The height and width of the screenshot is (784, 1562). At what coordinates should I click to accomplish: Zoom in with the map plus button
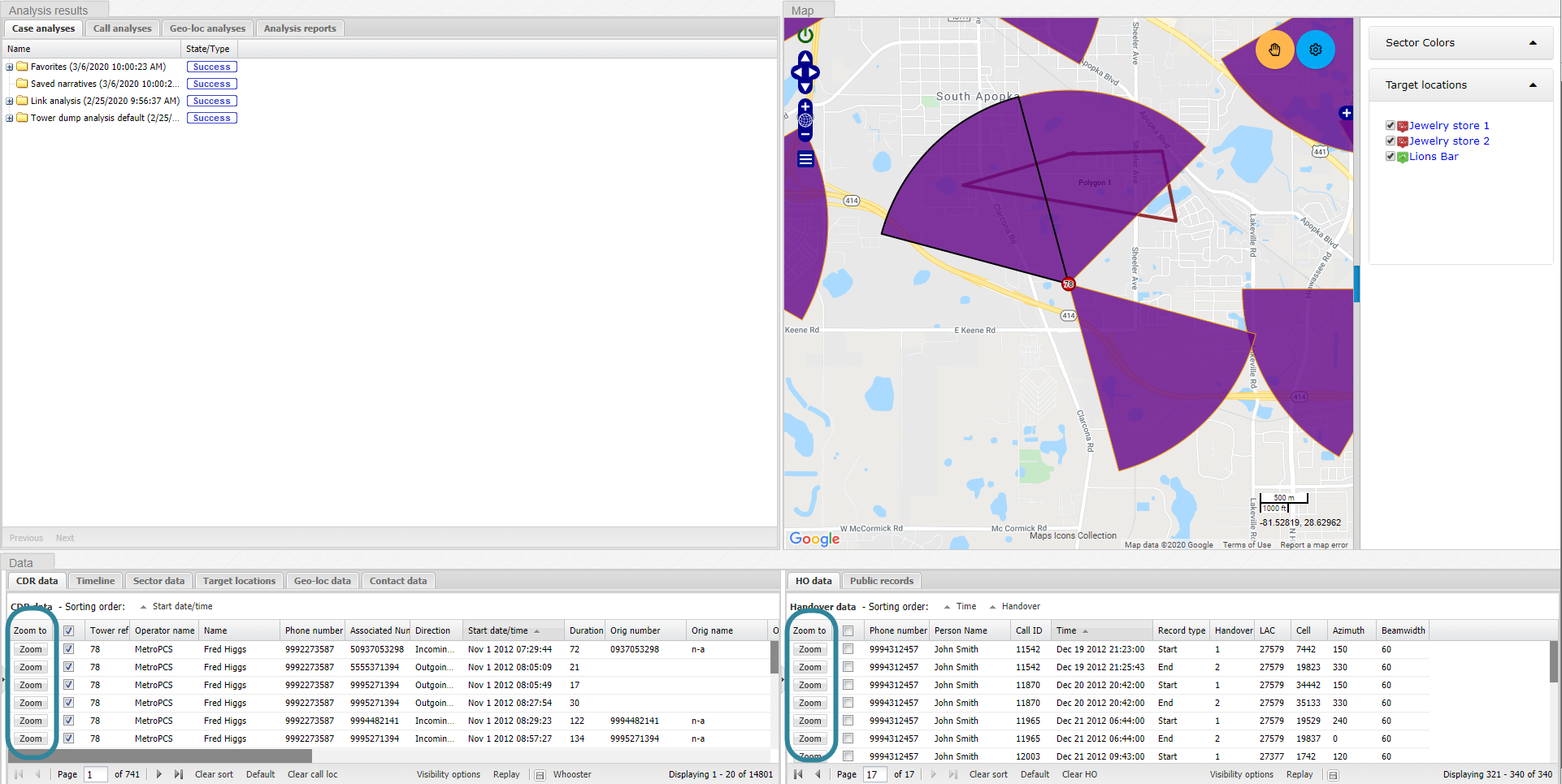pyautogui.click(x=805, y=106)
